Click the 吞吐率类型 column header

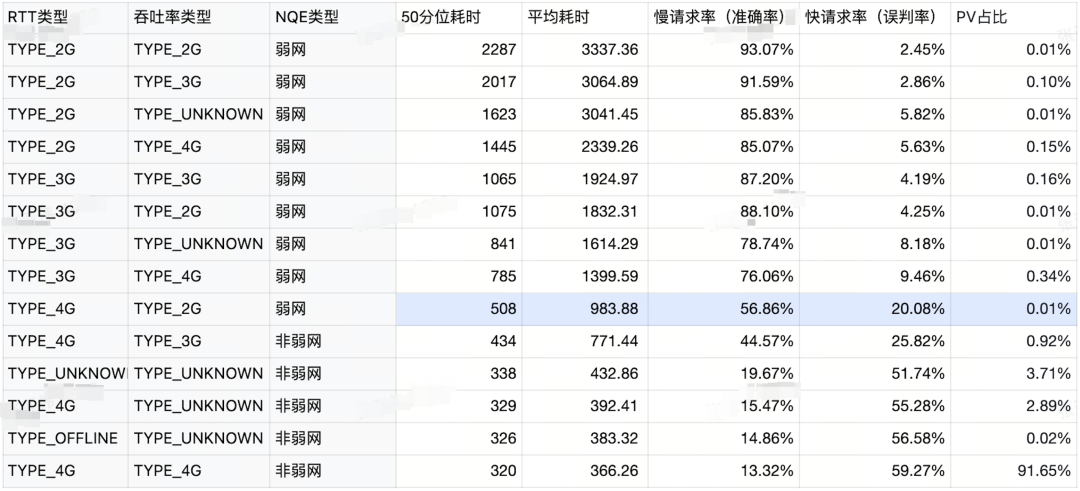(x=199, y=17)
